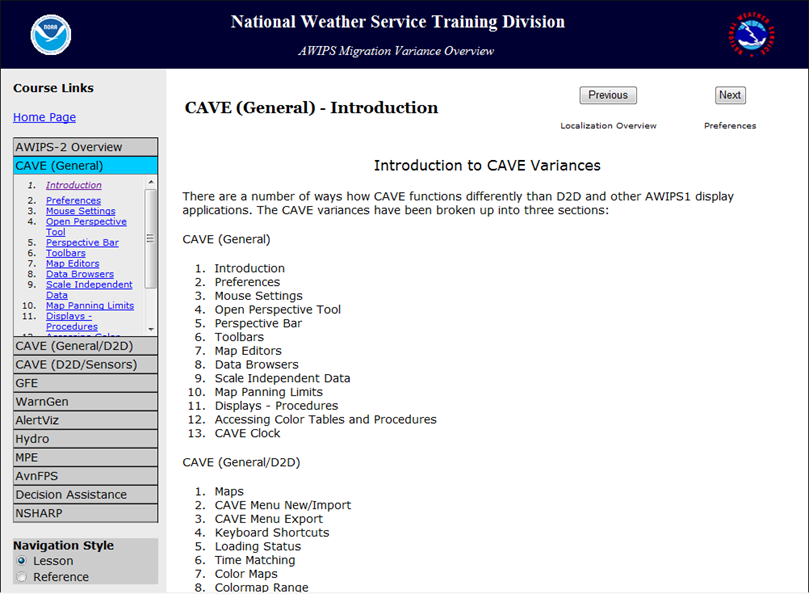Screen dimensions: 809x594
Task: Click the lesson list scroll down arrow
Action: (151, 329)
